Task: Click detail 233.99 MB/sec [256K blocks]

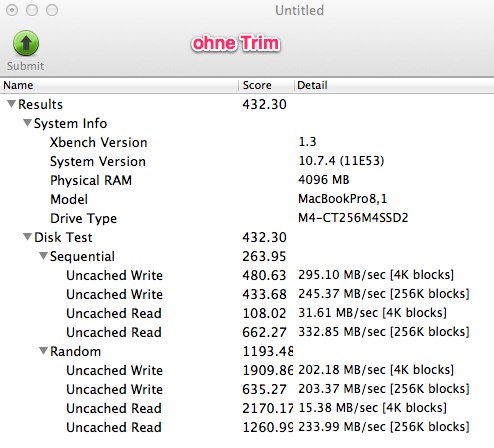Action: 384,427
